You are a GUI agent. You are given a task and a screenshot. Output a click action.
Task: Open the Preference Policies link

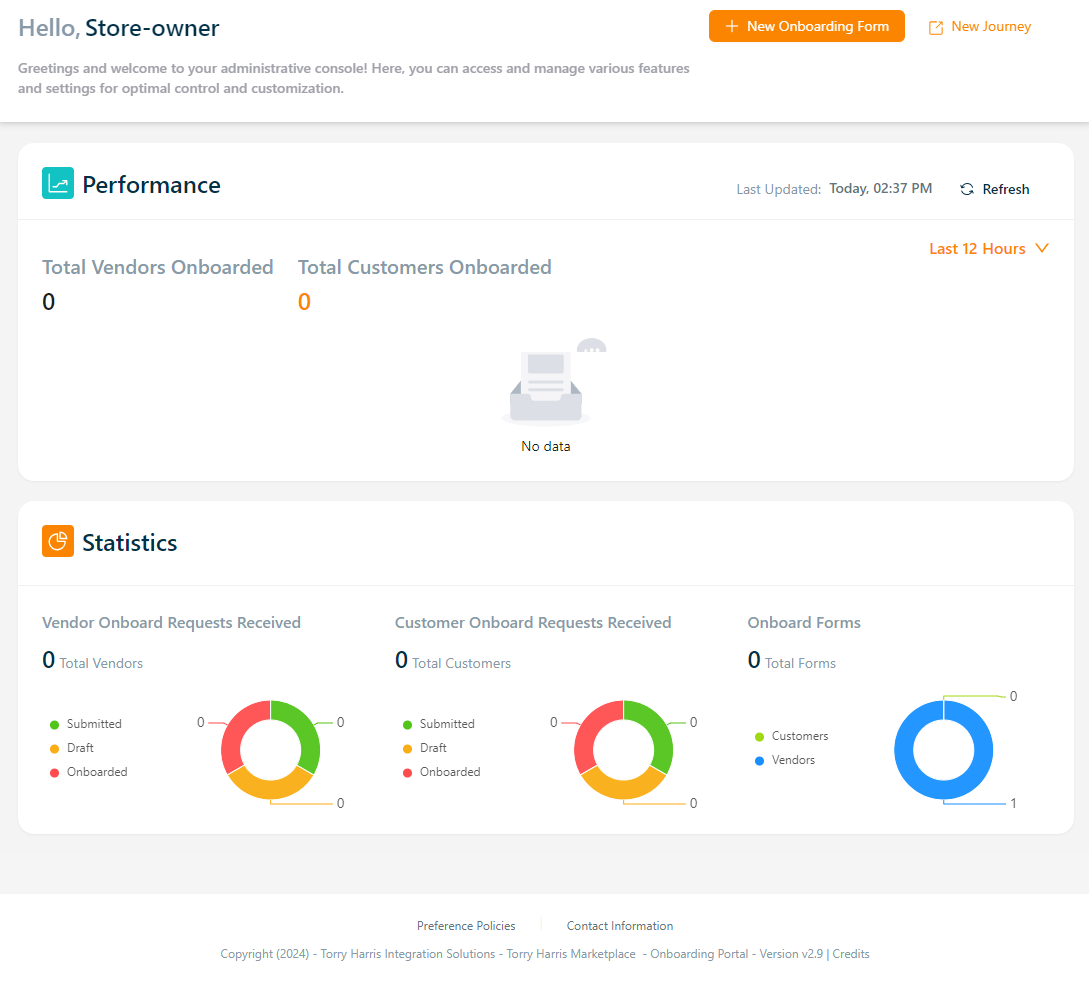466,926
